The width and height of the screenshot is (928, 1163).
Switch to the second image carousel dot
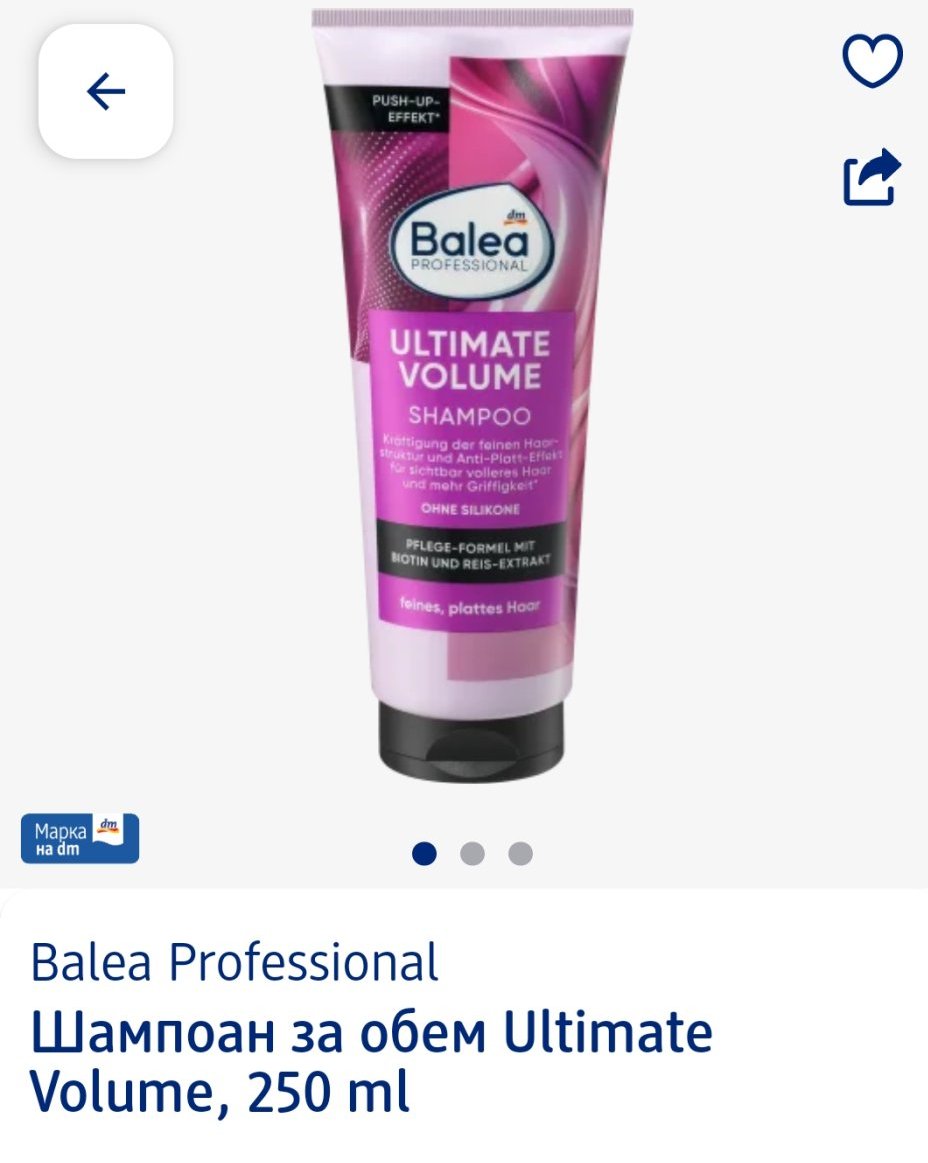[x=473, y=854]
